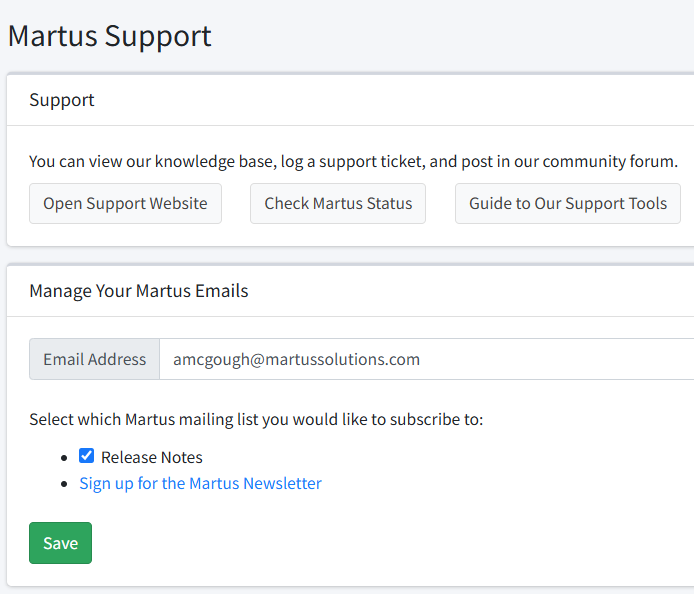
Task: Open Guide to Our Support Tools
Action: tap(568, 204)
